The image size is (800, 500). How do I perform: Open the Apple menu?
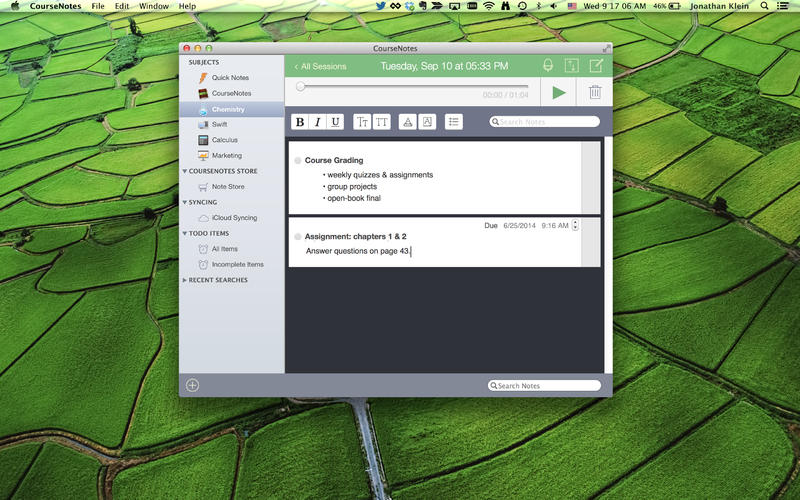(x=15, y=6)
